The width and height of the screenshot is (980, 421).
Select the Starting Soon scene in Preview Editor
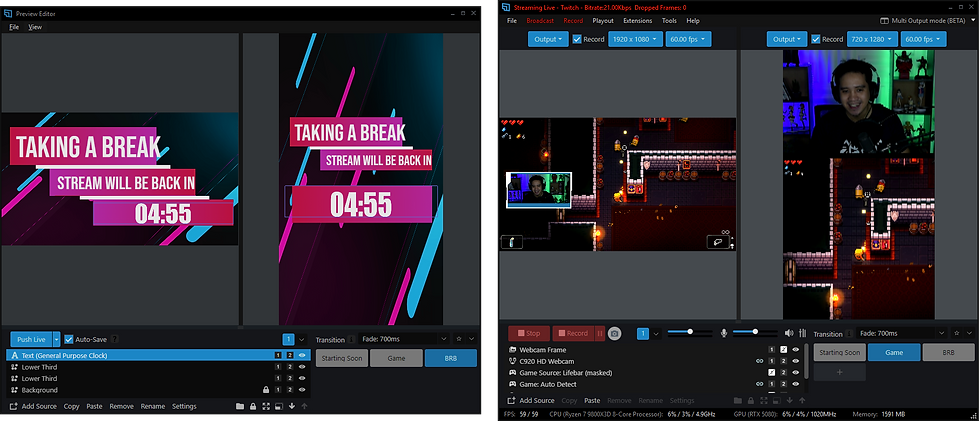point(342,358)
